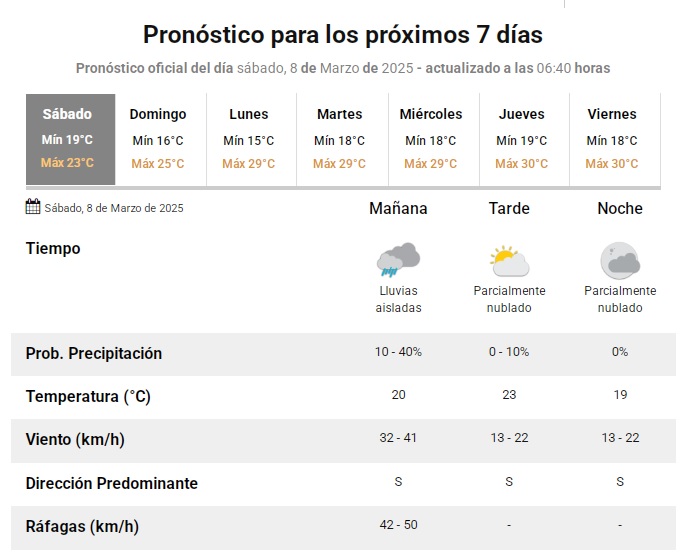This screenshot has width=681, height=558.
Task: Click the Prob. Precipitación row label
Action: pyautogui.click(x=93, y=353)
